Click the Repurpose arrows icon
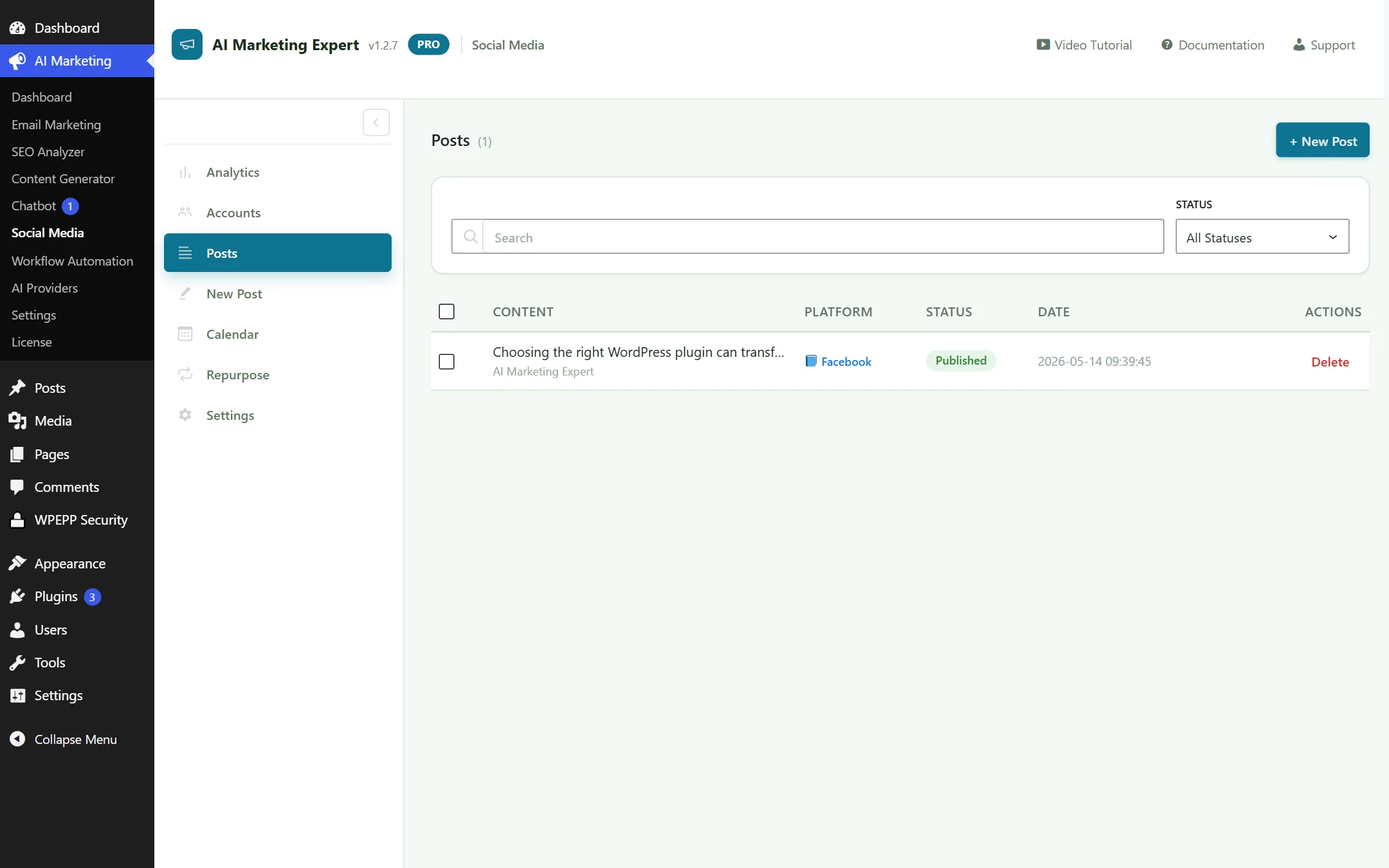This screenshot has width=1389, height=868. pos(185,374)
